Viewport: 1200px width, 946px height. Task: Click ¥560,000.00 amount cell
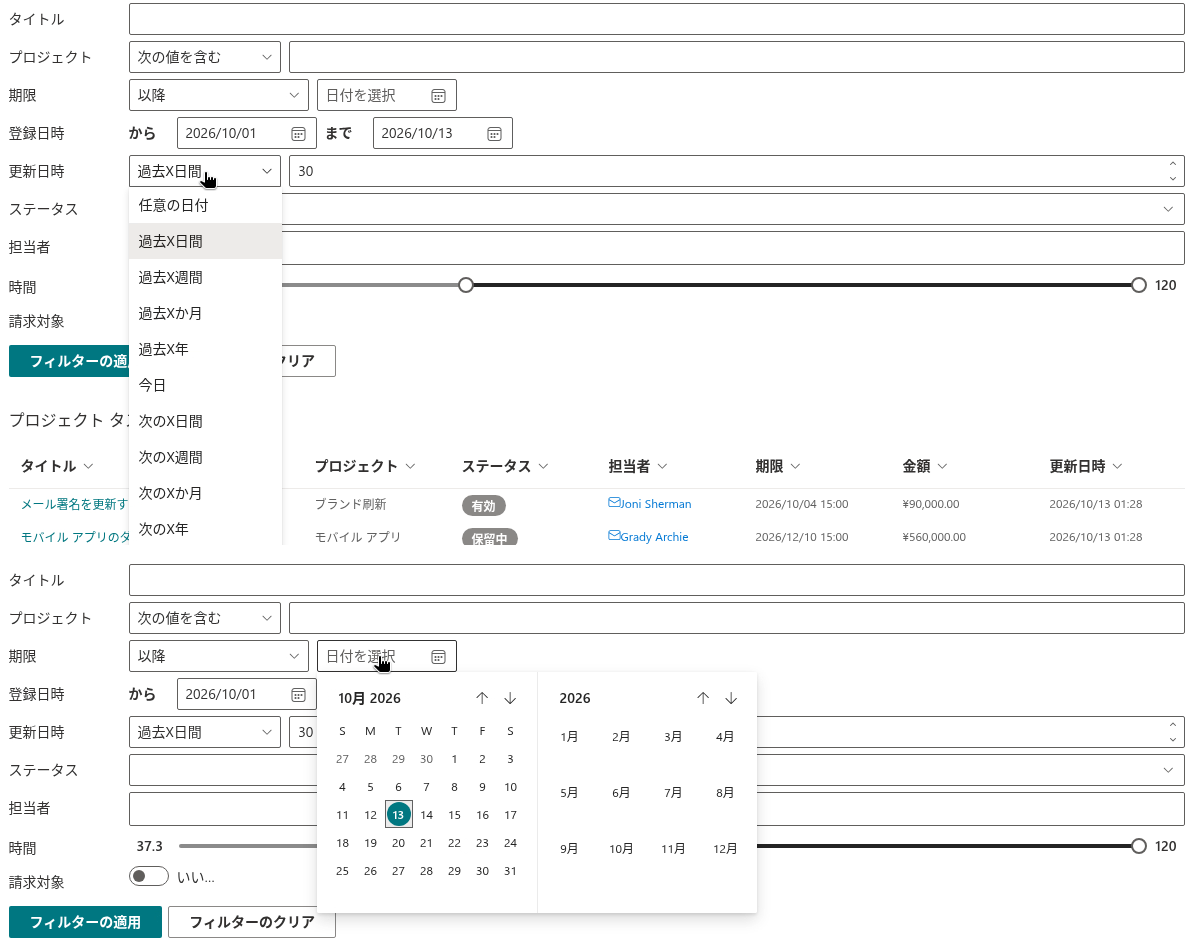pos(934,537)
